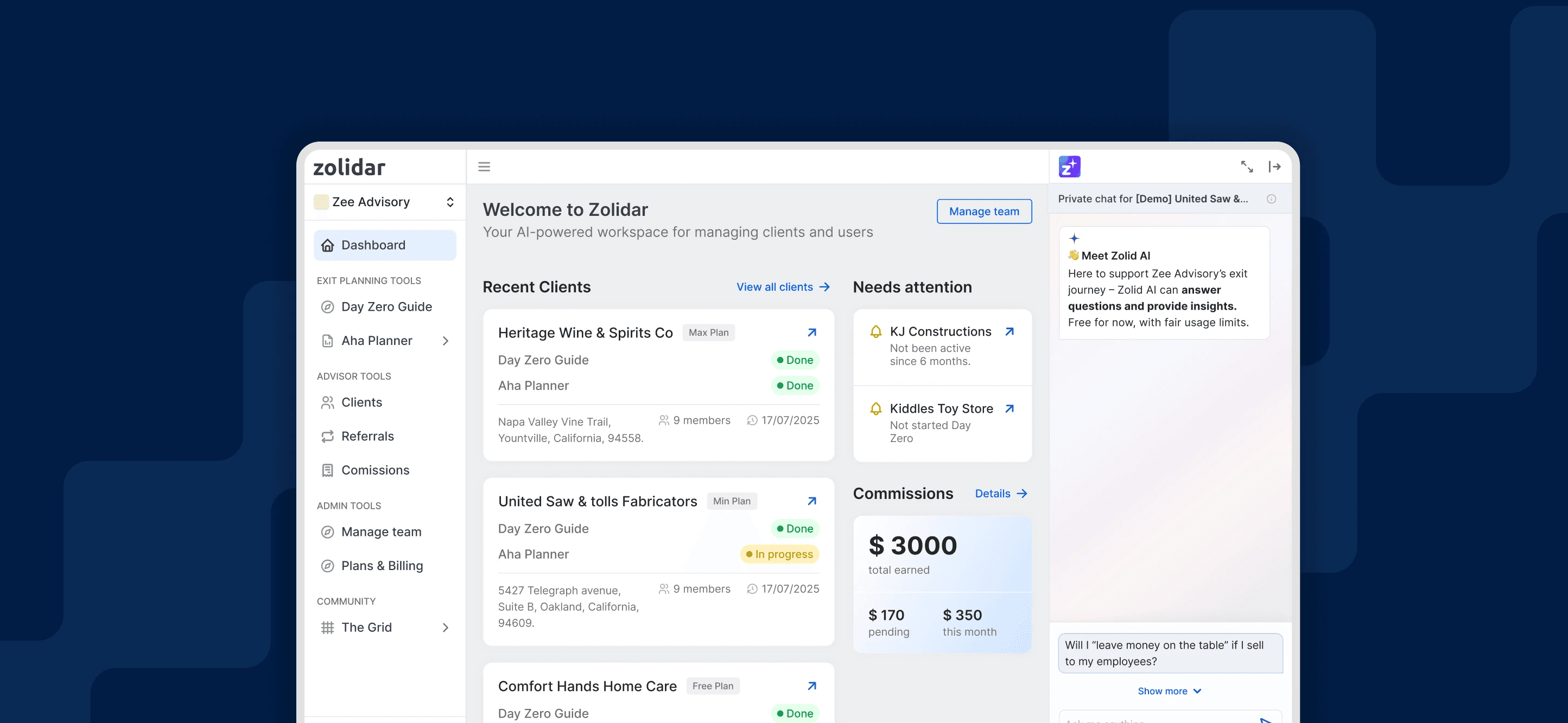Open Comfort Hands Home Care arrow
1568x723 pixels.
click(x=811, y=686)
